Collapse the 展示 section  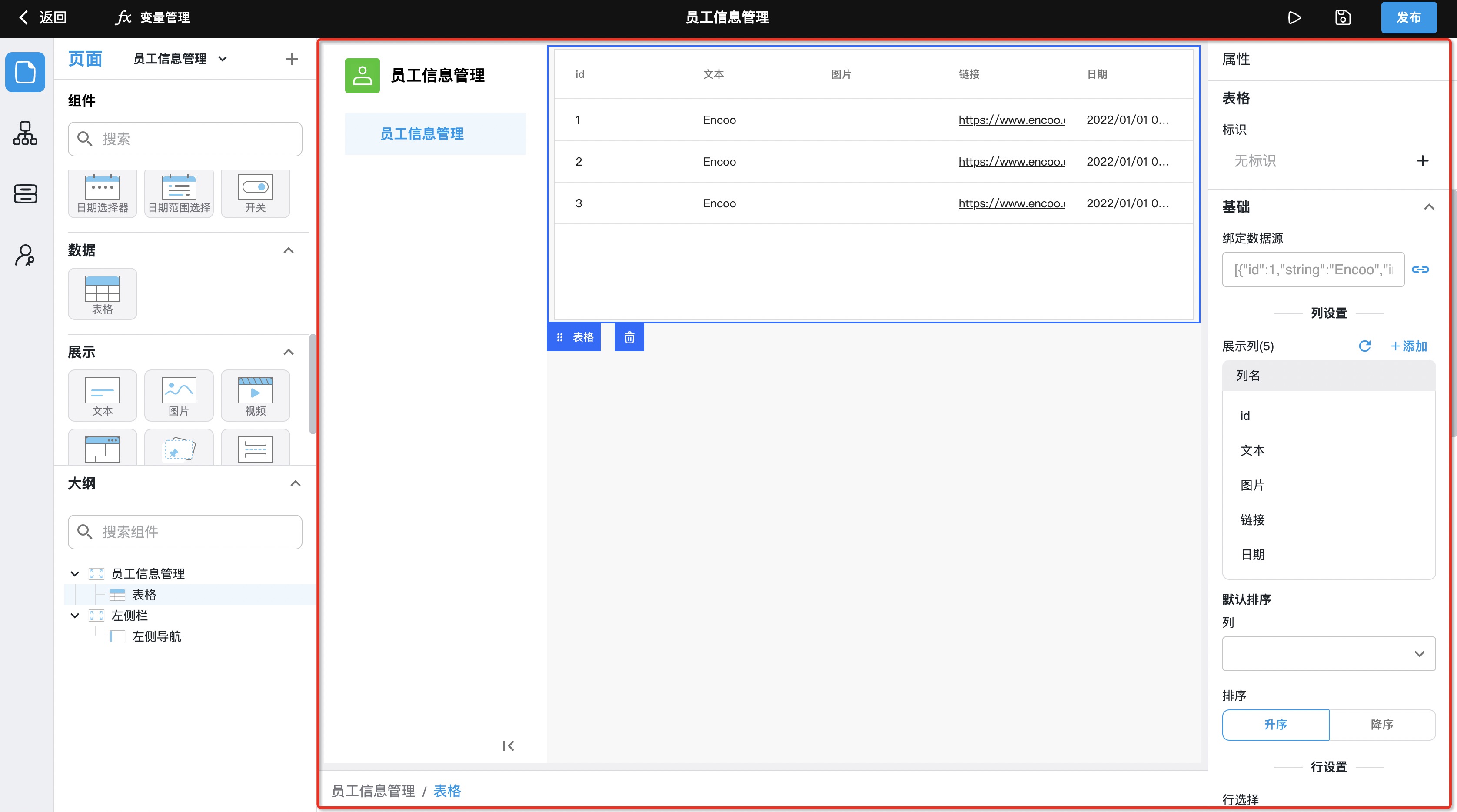click(289, 352)
